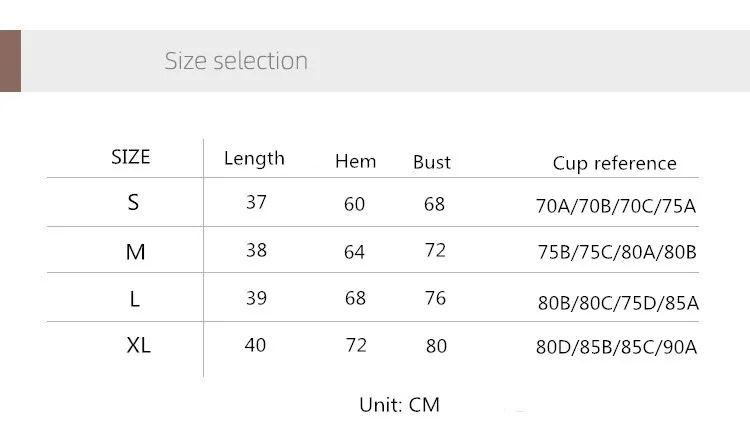Click the brown accent bar beside heading
Viewport: 750px width, 444px height.
(x=11, y=61)
